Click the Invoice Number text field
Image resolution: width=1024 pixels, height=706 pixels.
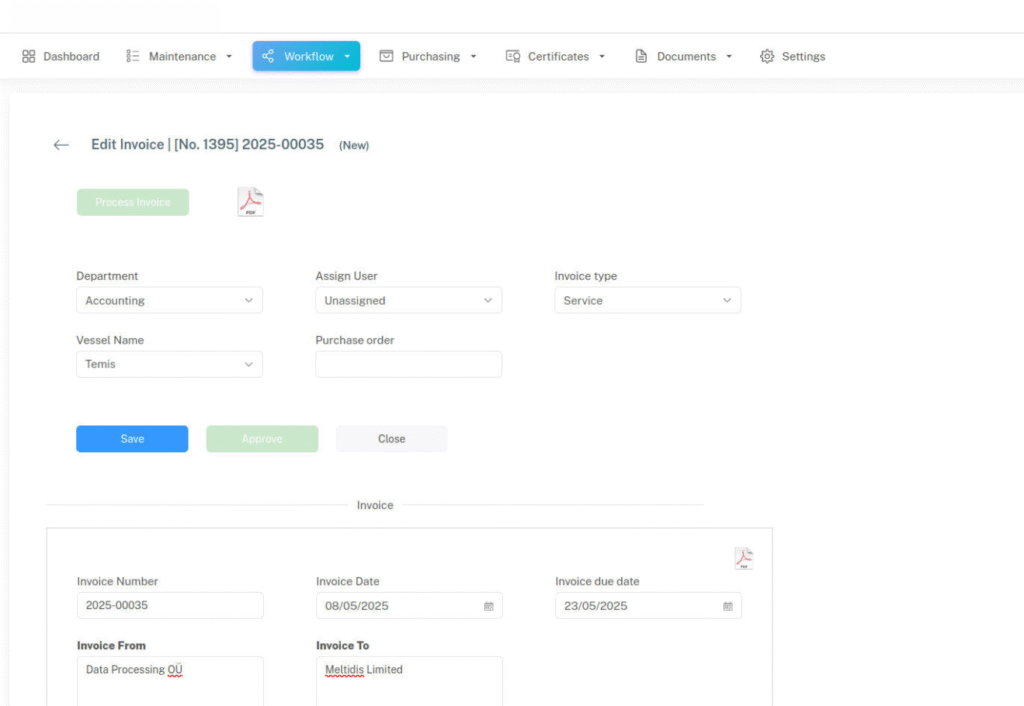pyautogui.click(x=170, y=606)
